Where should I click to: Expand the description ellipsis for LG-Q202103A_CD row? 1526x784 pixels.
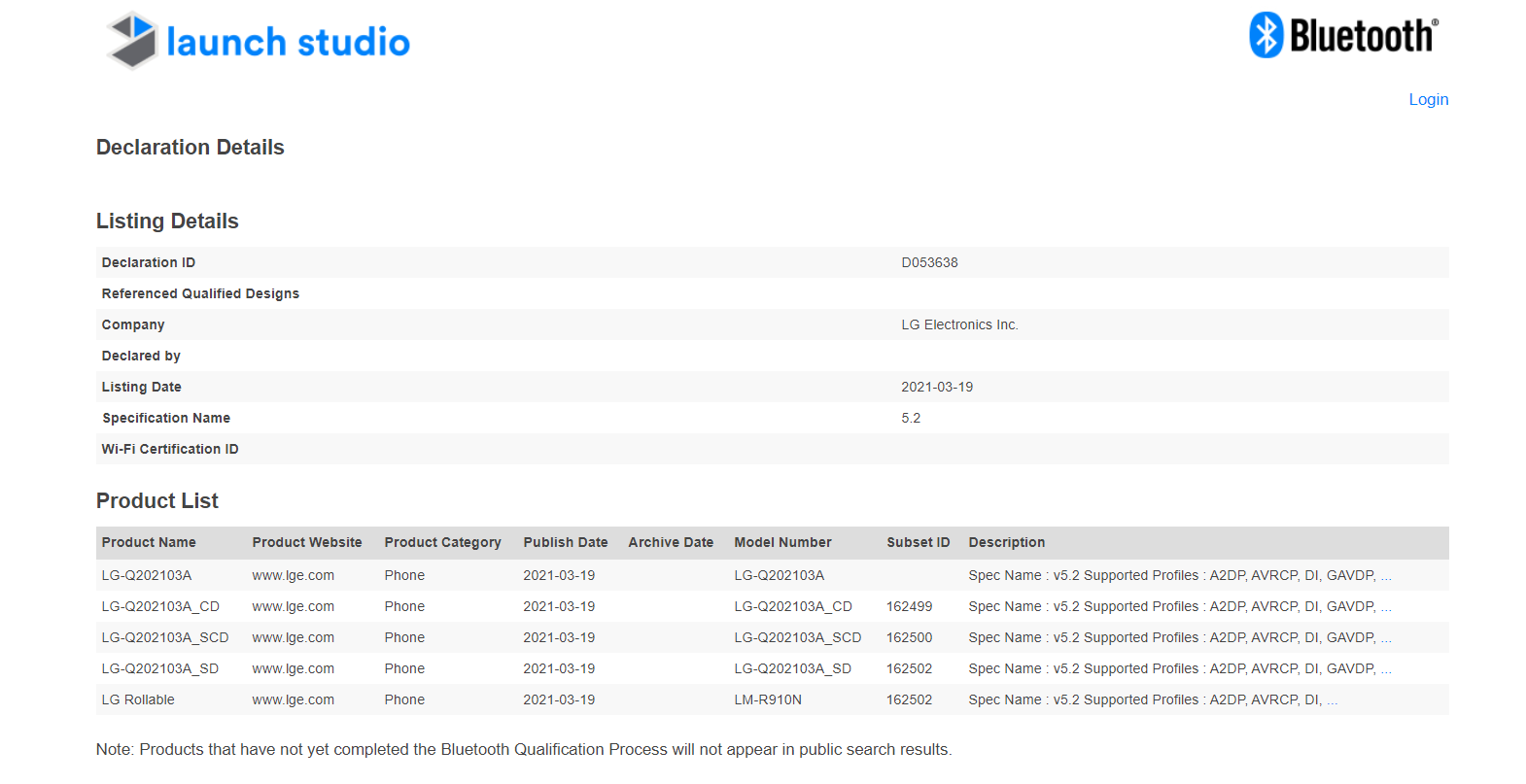click(1386, 607)
